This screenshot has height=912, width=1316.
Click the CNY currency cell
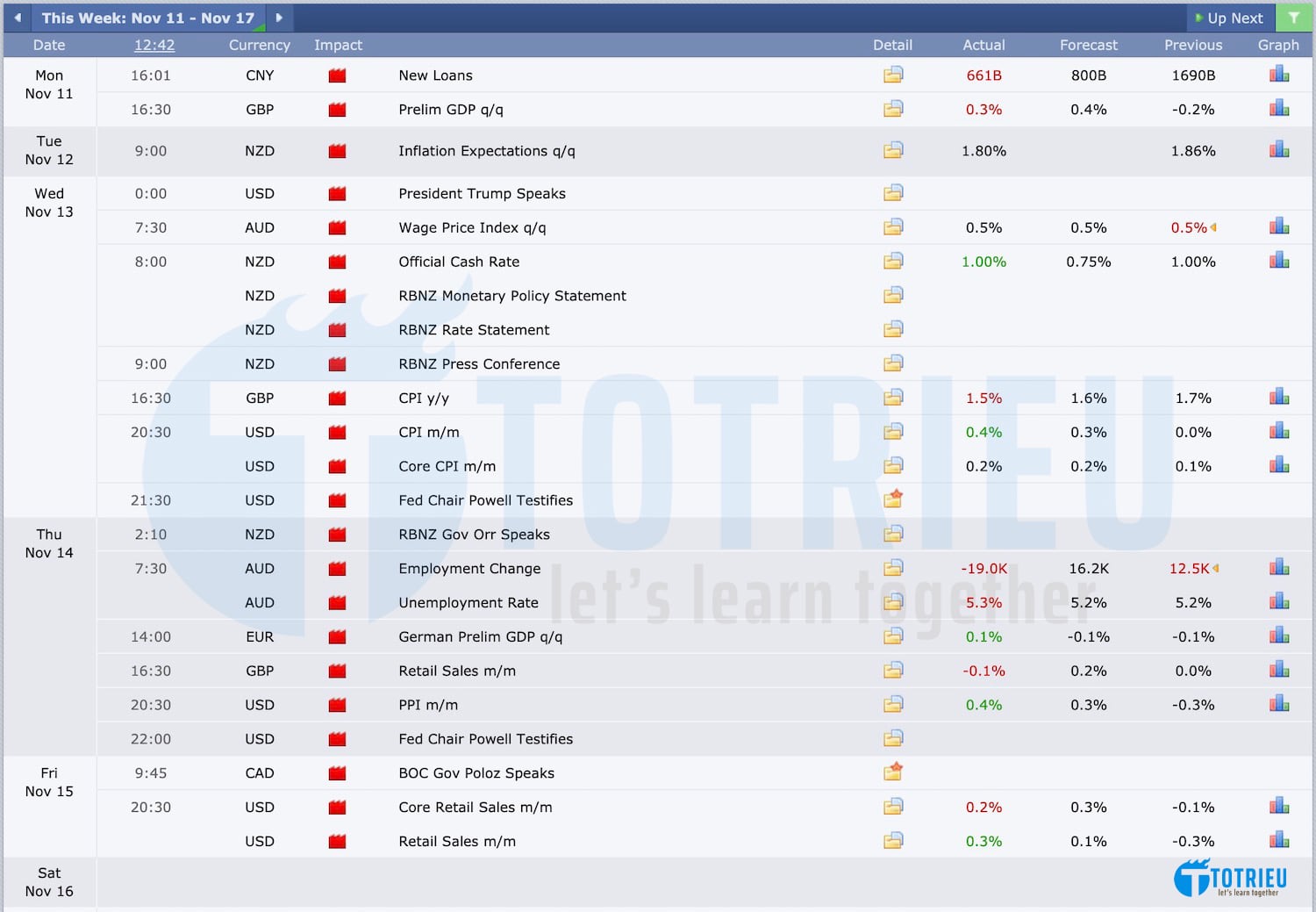260,75
